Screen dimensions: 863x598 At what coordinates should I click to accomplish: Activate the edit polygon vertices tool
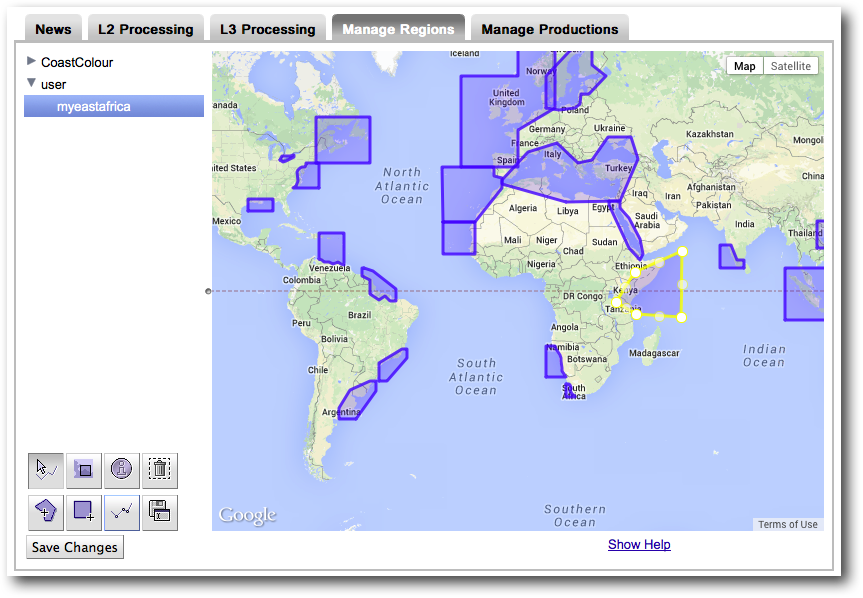122,512
